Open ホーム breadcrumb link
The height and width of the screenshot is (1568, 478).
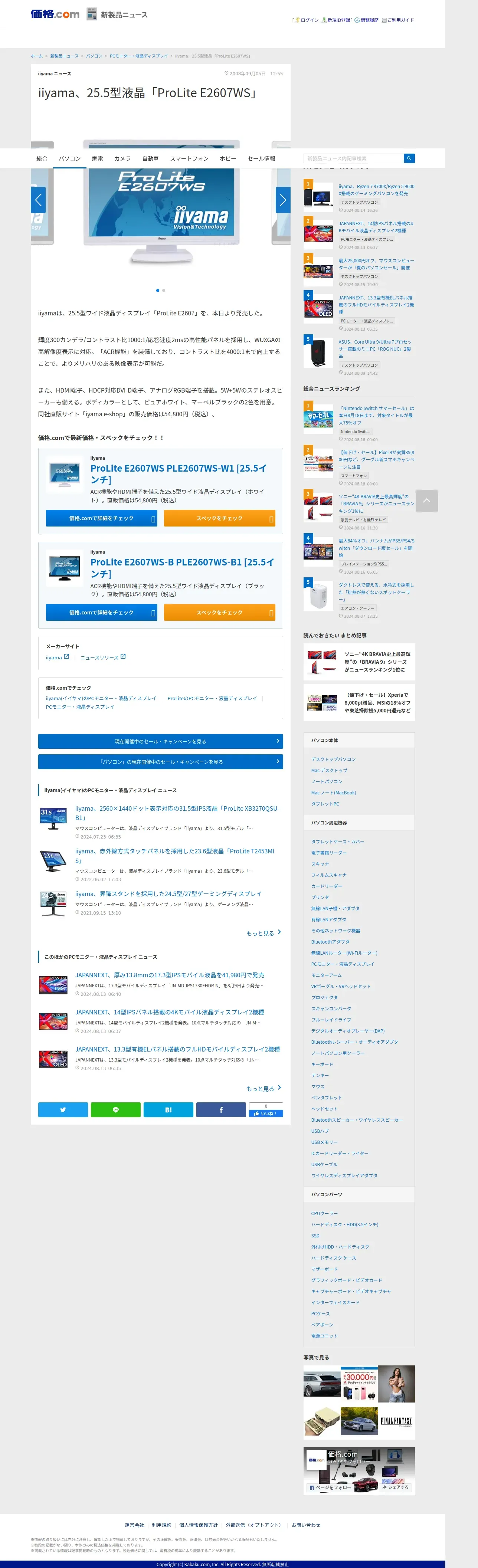pyautogui.click(x=36, y=56)
